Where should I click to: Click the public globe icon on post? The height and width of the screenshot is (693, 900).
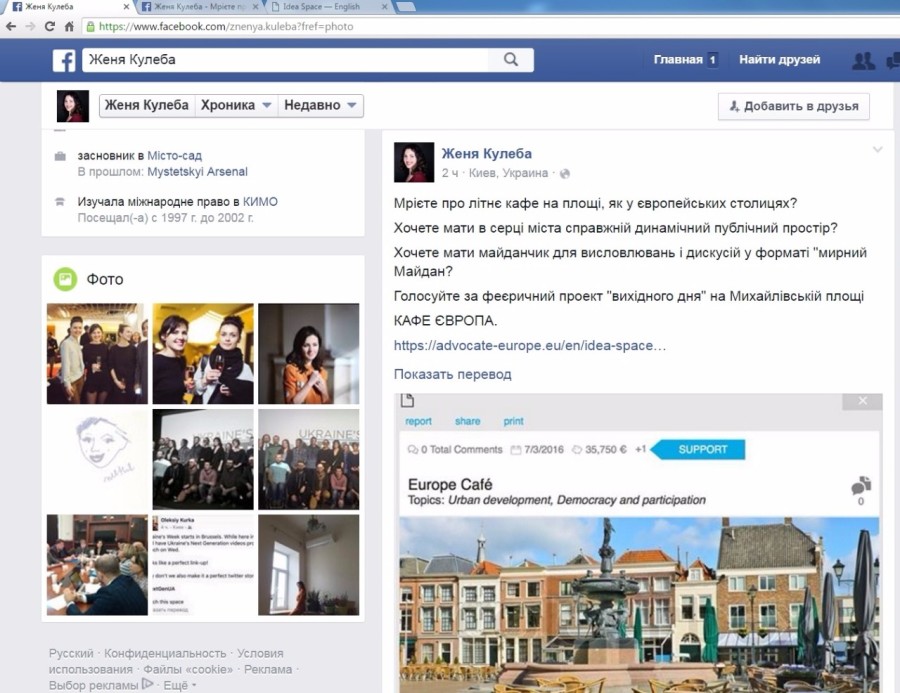point(565,173)
